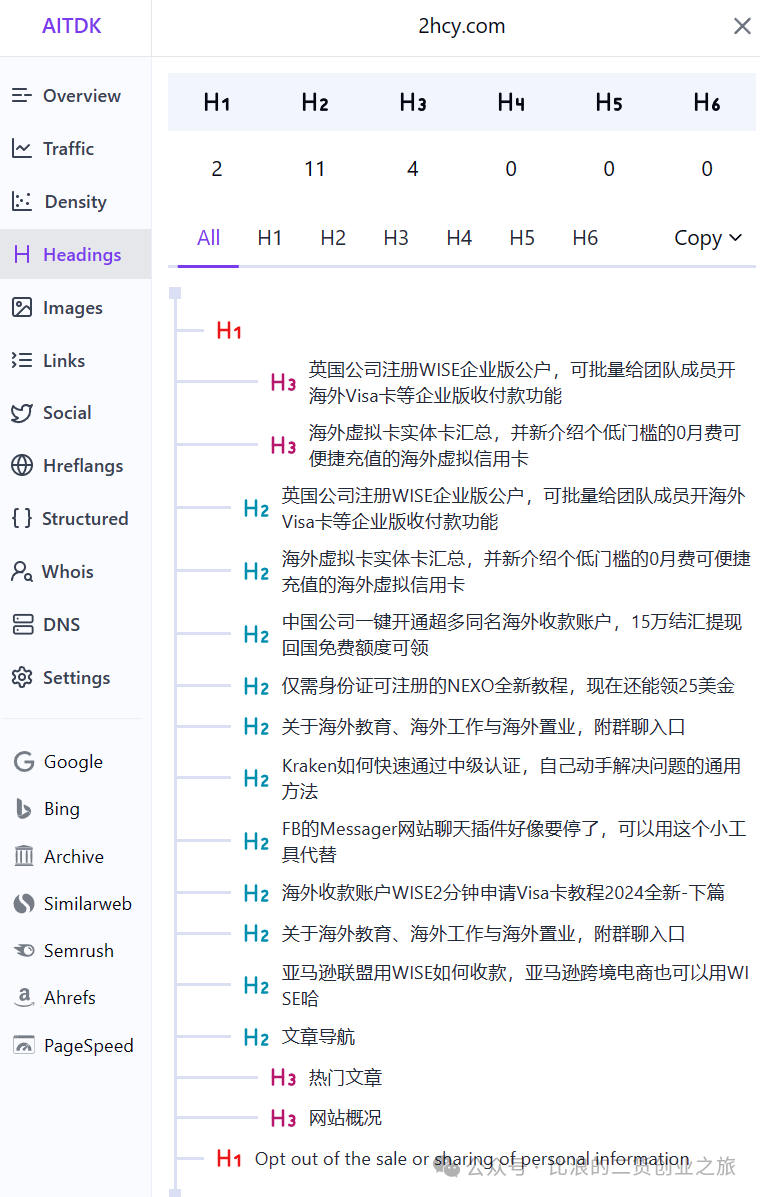Viewport: 760px width, 1197px height.
Task: Click the Headings H icon in sidebar
Action: coord(22,254)
